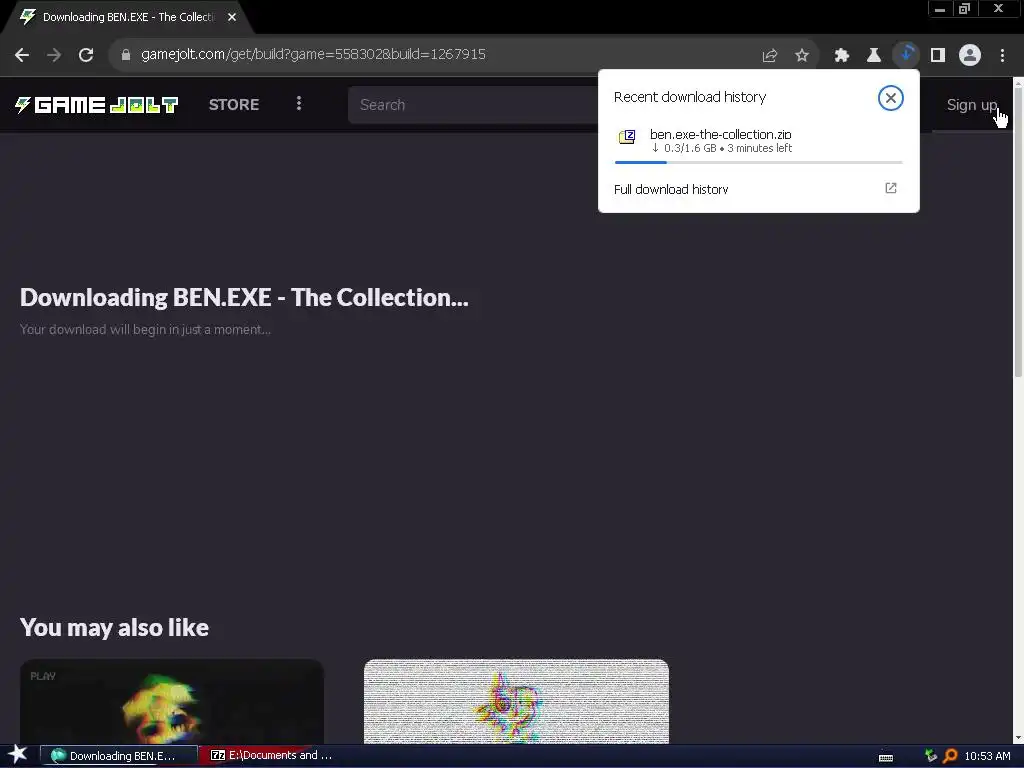Click the 10:53 AM clock
This screenshot has width=1024, height=768.
pyautogui.click(x=987, y=756)
